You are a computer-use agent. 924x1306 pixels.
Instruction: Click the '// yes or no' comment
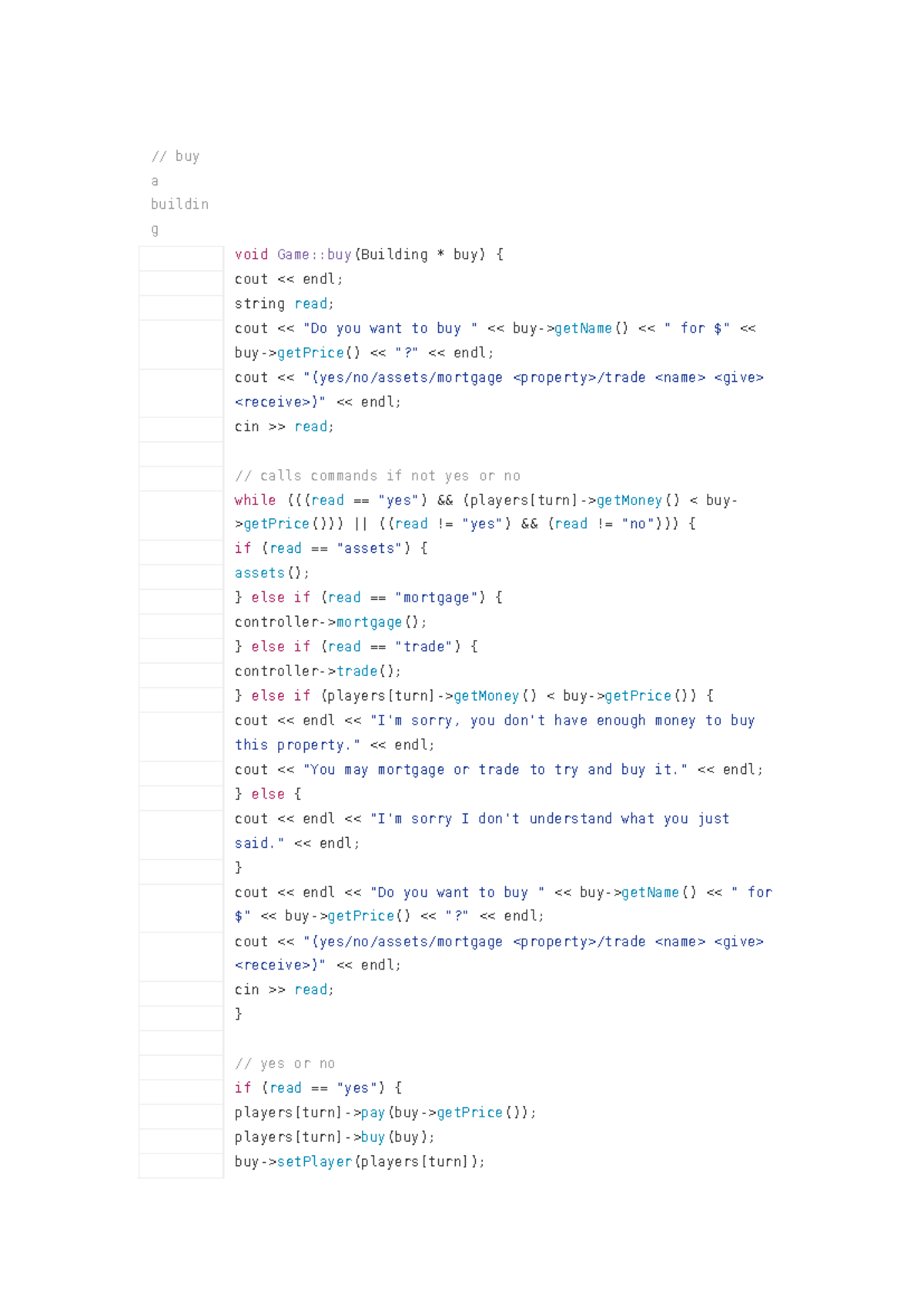(285, 1063)
